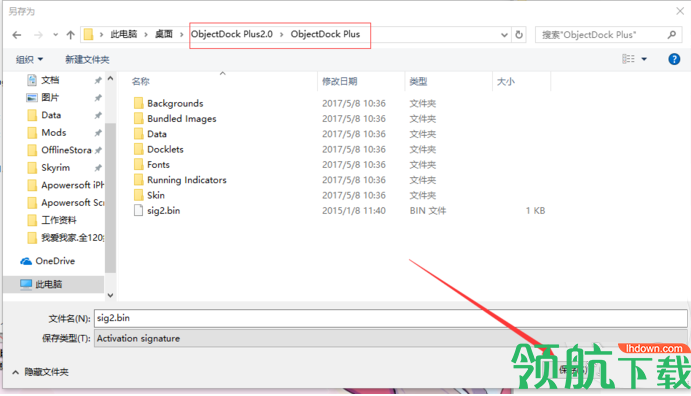Select the Docklets folder
691x396 pixels.
point(165,149)
